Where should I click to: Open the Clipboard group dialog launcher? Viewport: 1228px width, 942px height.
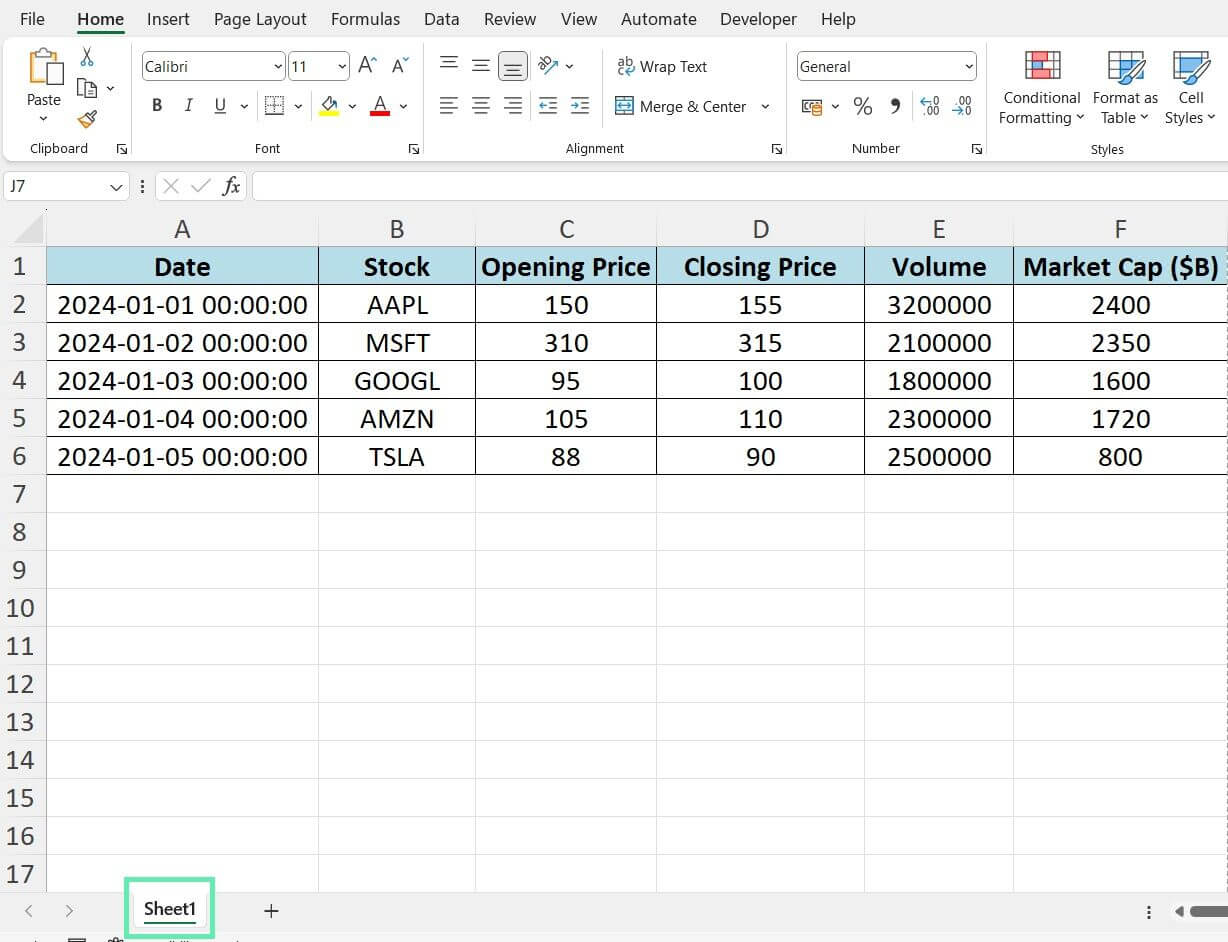tap(122, 149)
